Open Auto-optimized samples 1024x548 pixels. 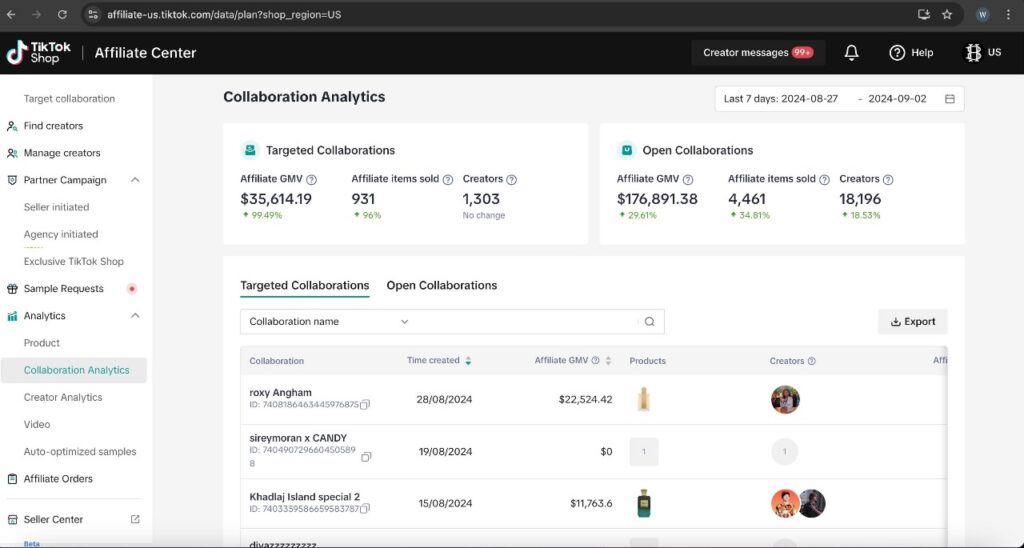coord(80,451)
